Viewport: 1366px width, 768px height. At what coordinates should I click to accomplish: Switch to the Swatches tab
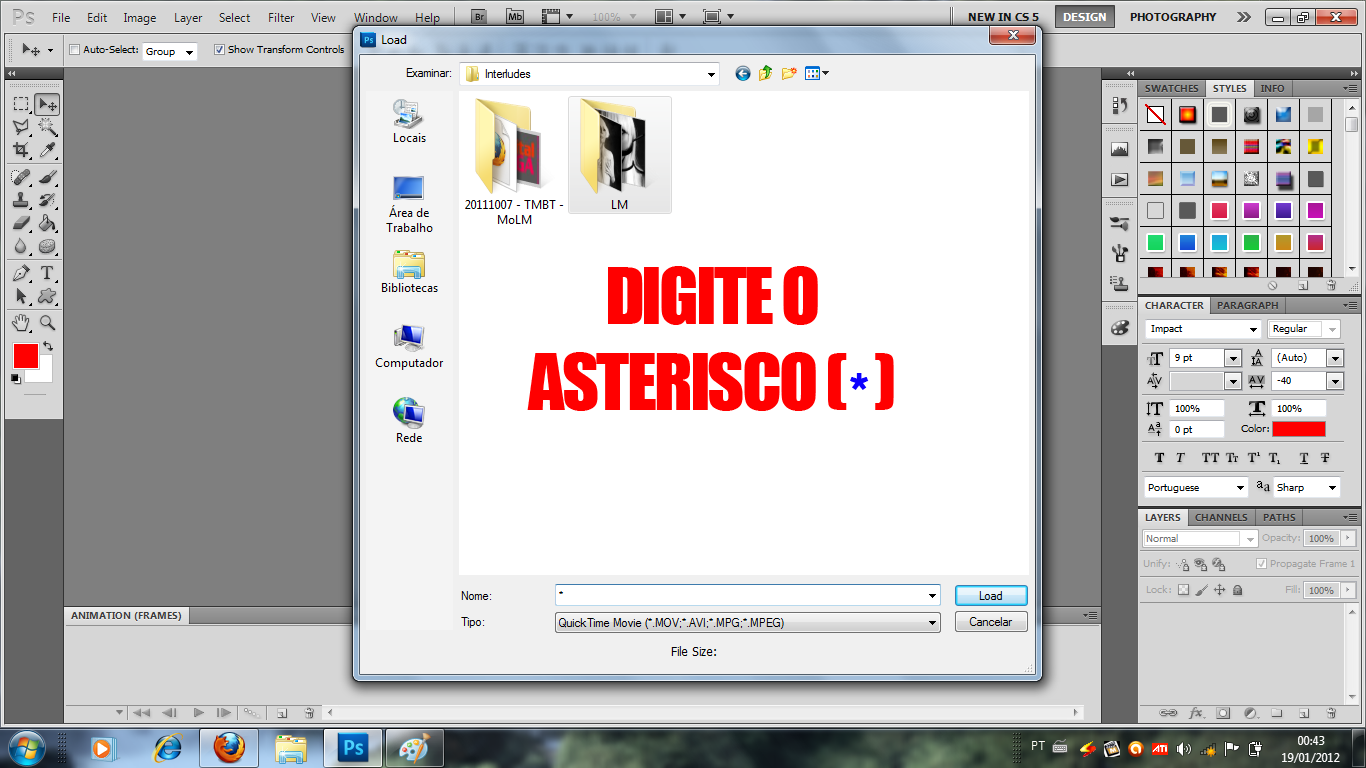1172,88
